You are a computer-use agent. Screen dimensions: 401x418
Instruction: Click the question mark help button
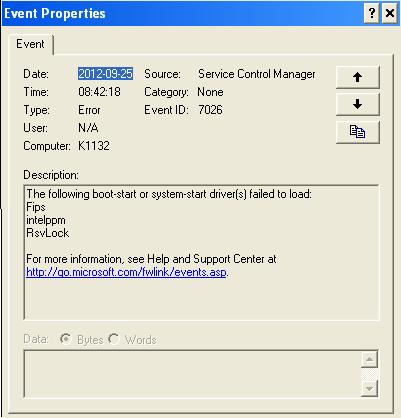372,14
